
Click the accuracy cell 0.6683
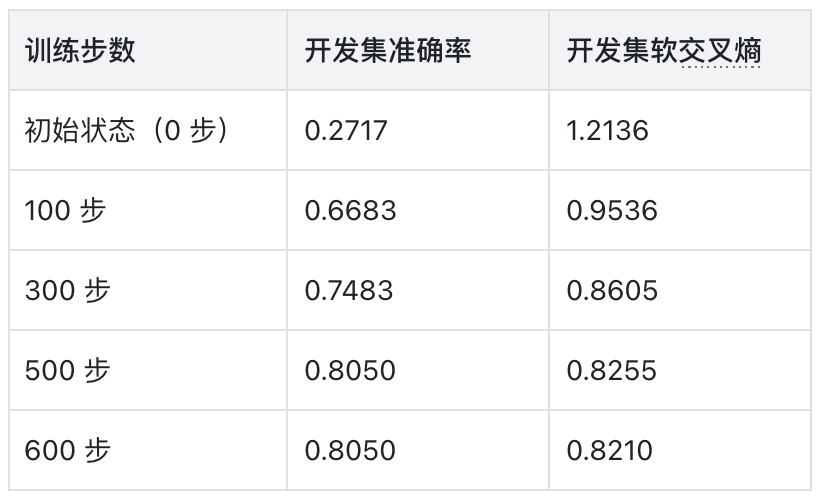[x=350, y=211]
